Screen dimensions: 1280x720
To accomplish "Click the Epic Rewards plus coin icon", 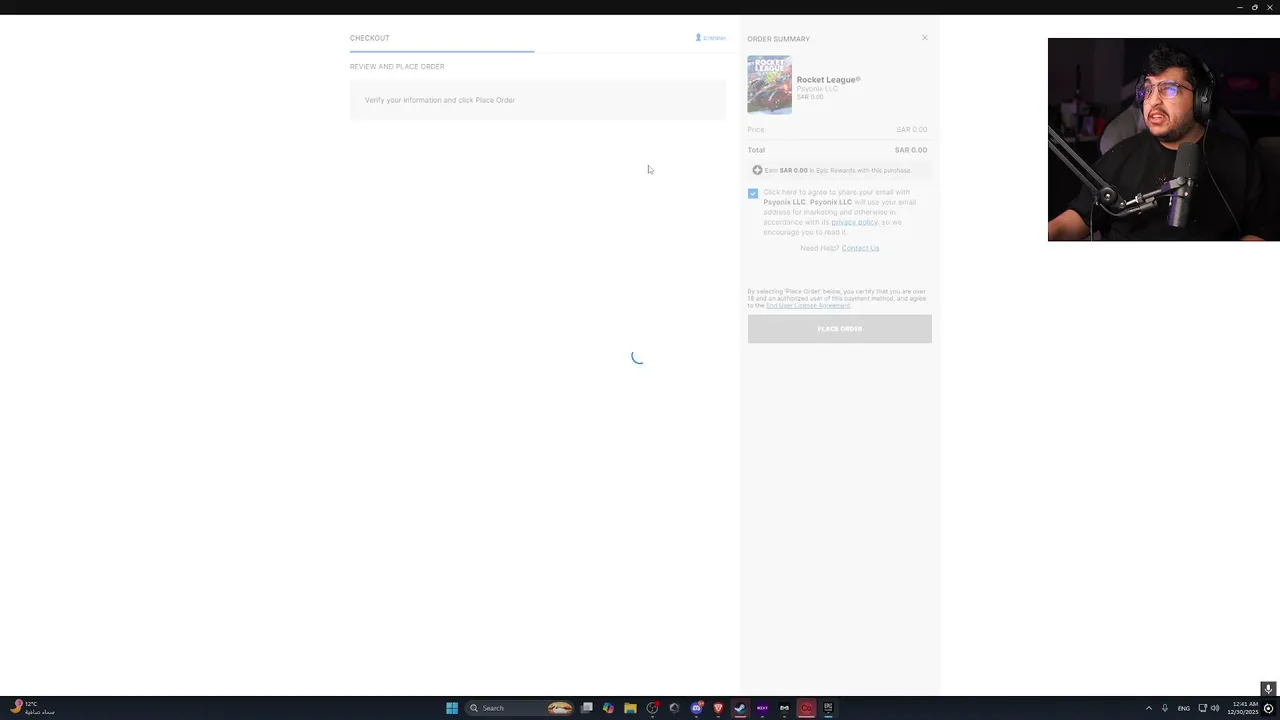I will click(x=757, y=170).
